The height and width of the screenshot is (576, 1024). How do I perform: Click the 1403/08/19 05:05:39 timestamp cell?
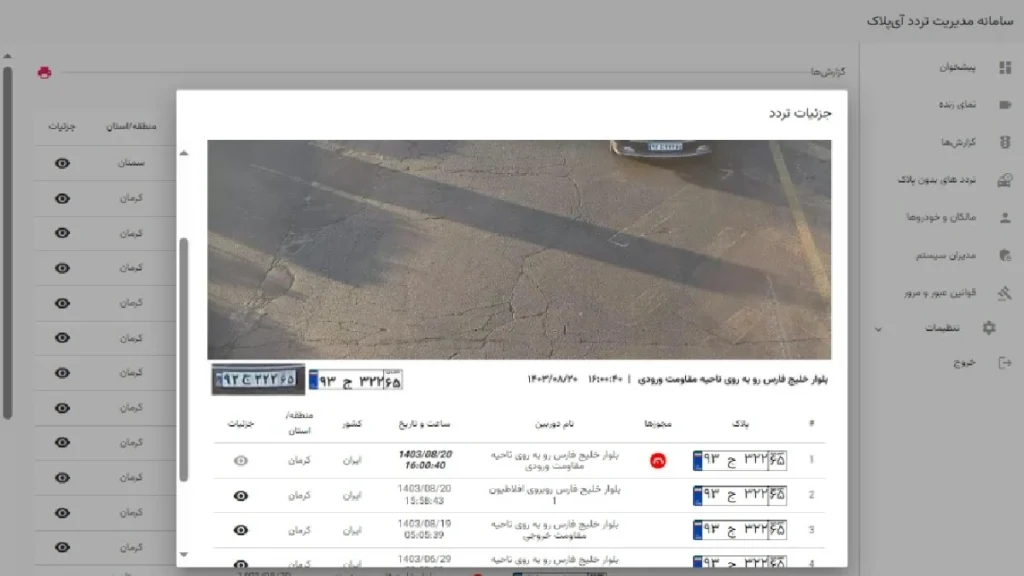click(x=424, y=530)
